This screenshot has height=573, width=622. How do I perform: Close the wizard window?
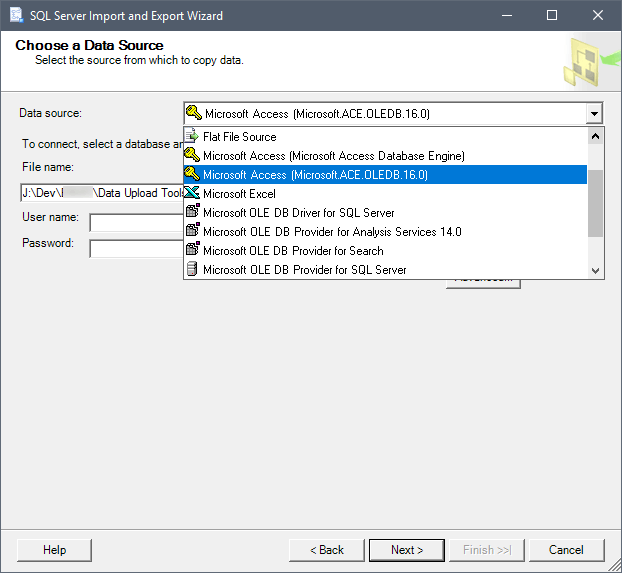tap(597, 15)
